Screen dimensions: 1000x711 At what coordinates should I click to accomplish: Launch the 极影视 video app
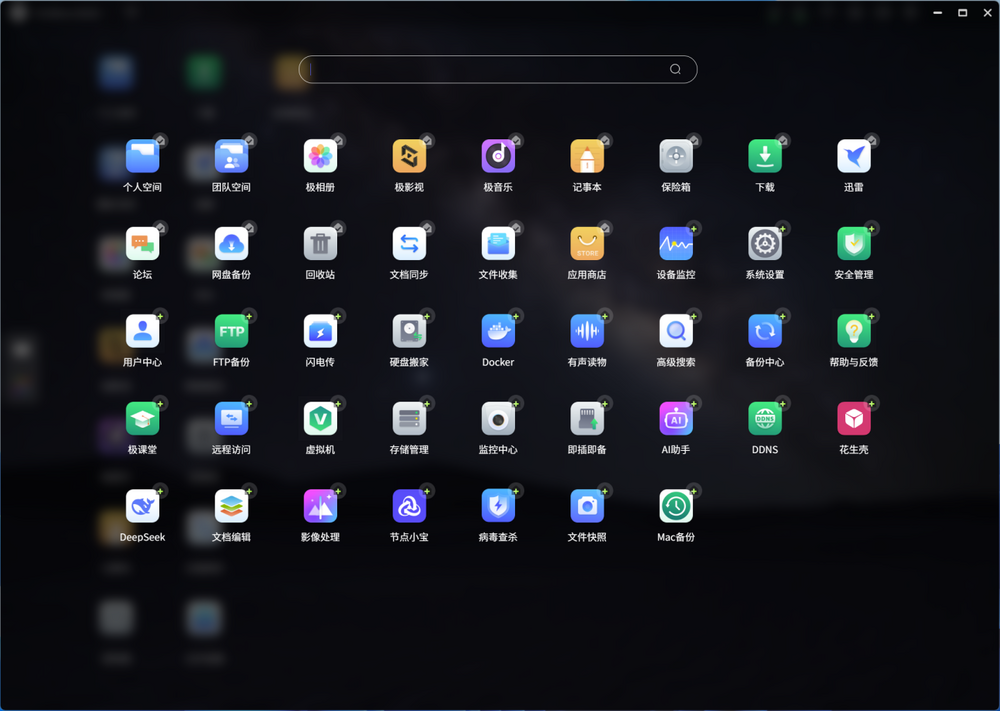pyautogui.click(x=409, y=156)
